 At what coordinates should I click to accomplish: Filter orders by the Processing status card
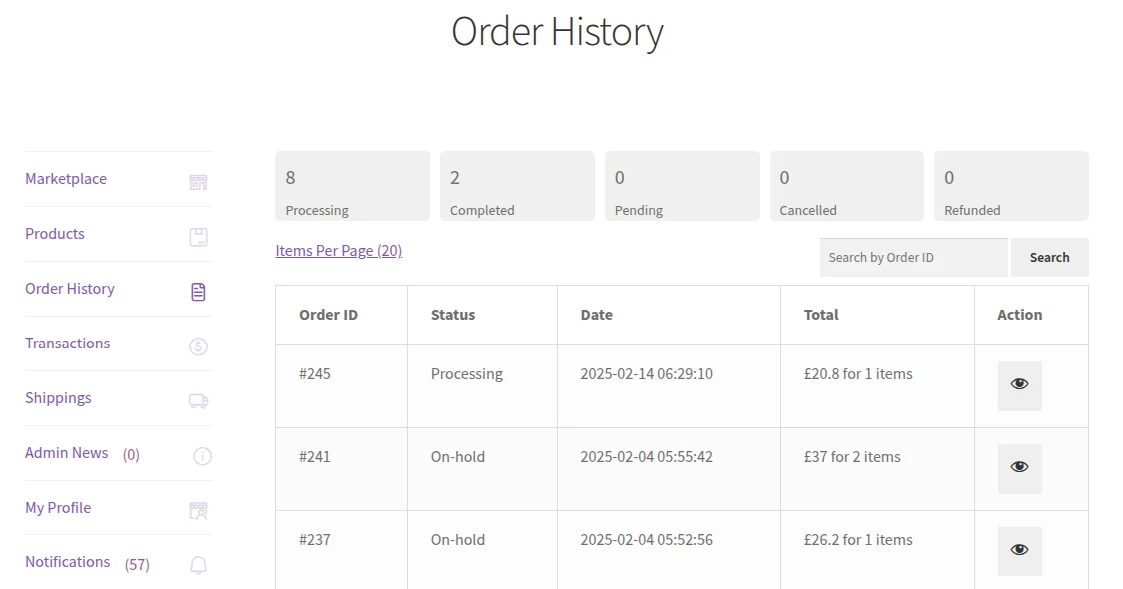pos(352,186)
